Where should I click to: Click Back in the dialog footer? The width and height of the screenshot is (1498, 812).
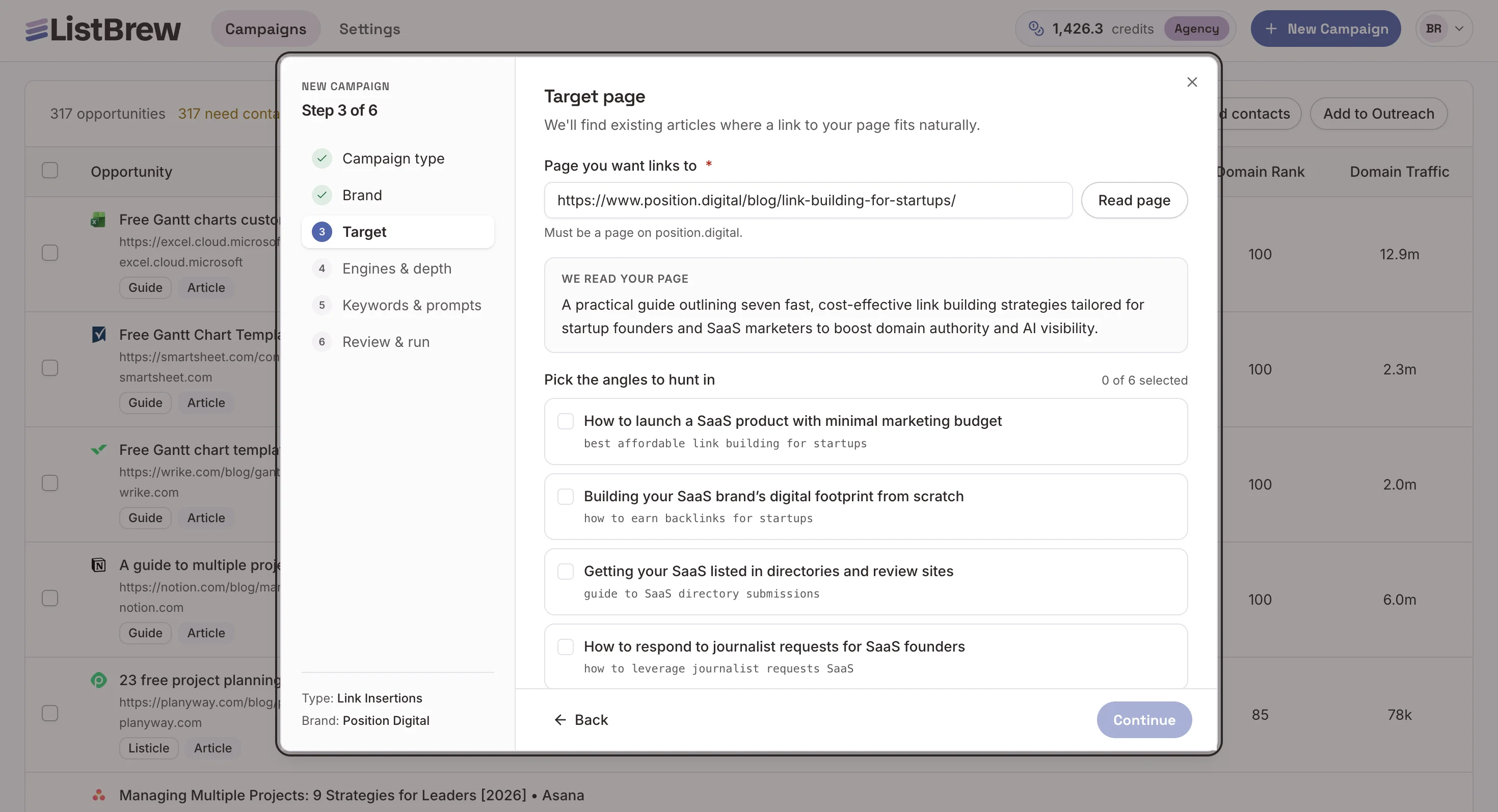pyautogui.click(x=580, y=720)
